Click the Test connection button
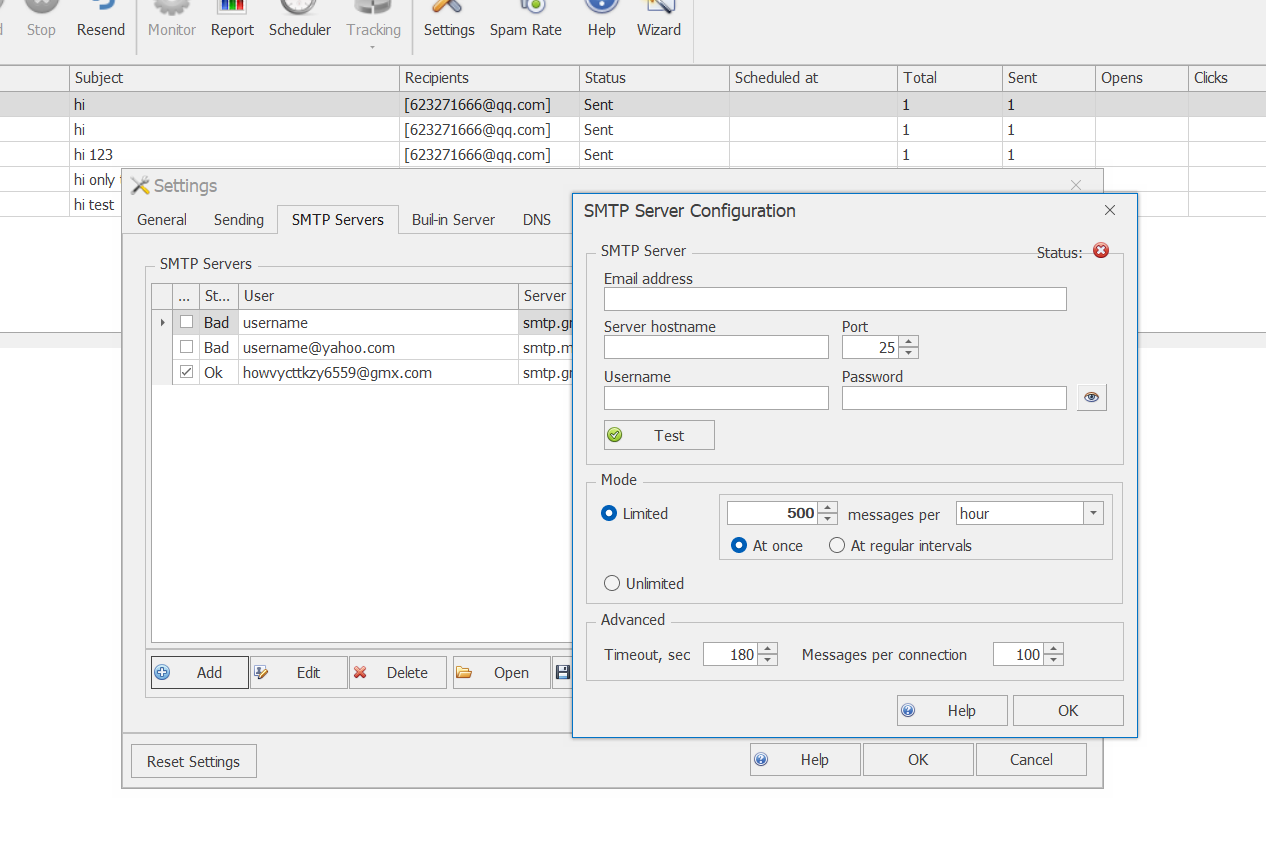1266x858 pixels. click(659, 435)
